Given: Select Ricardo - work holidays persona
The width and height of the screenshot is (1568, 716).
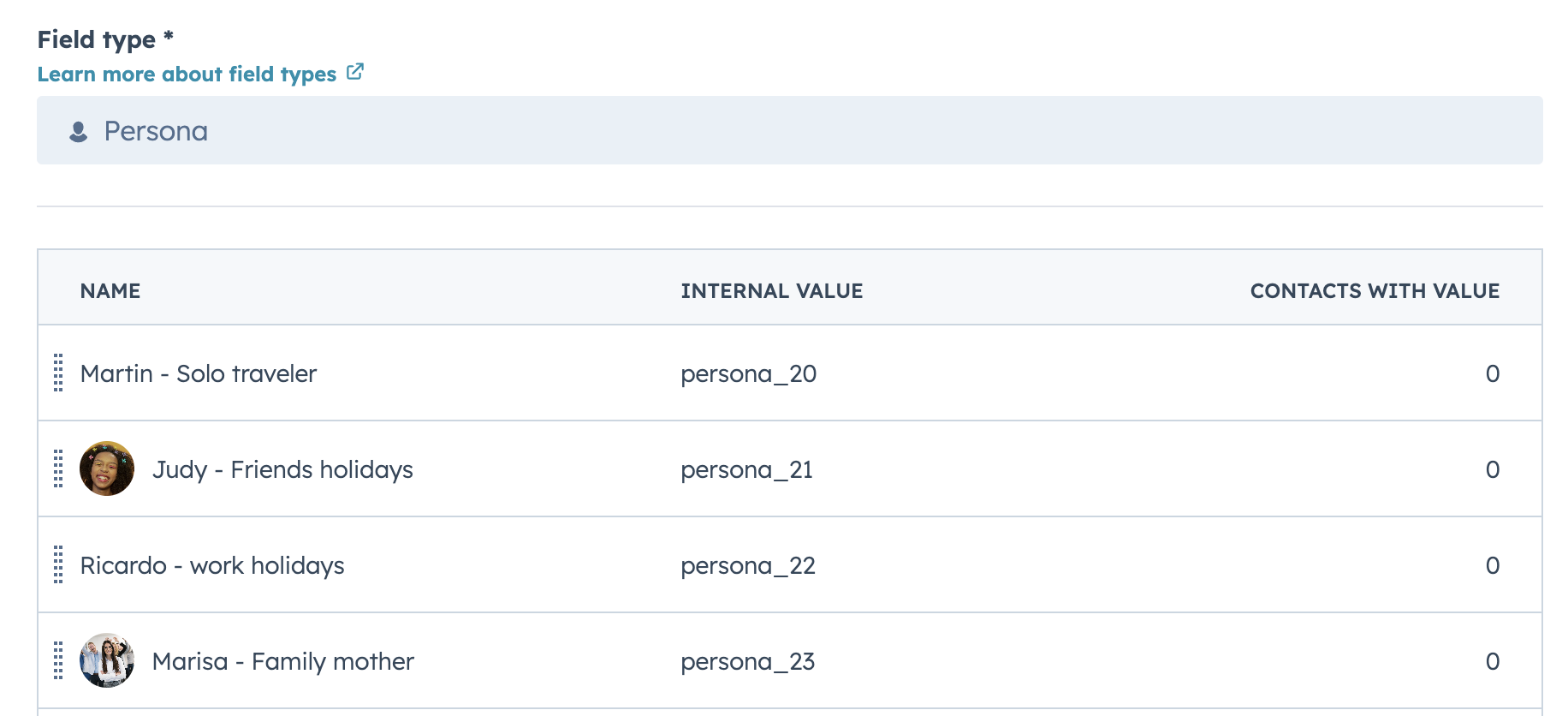Looking at the screenshot, I should point(212,565).
